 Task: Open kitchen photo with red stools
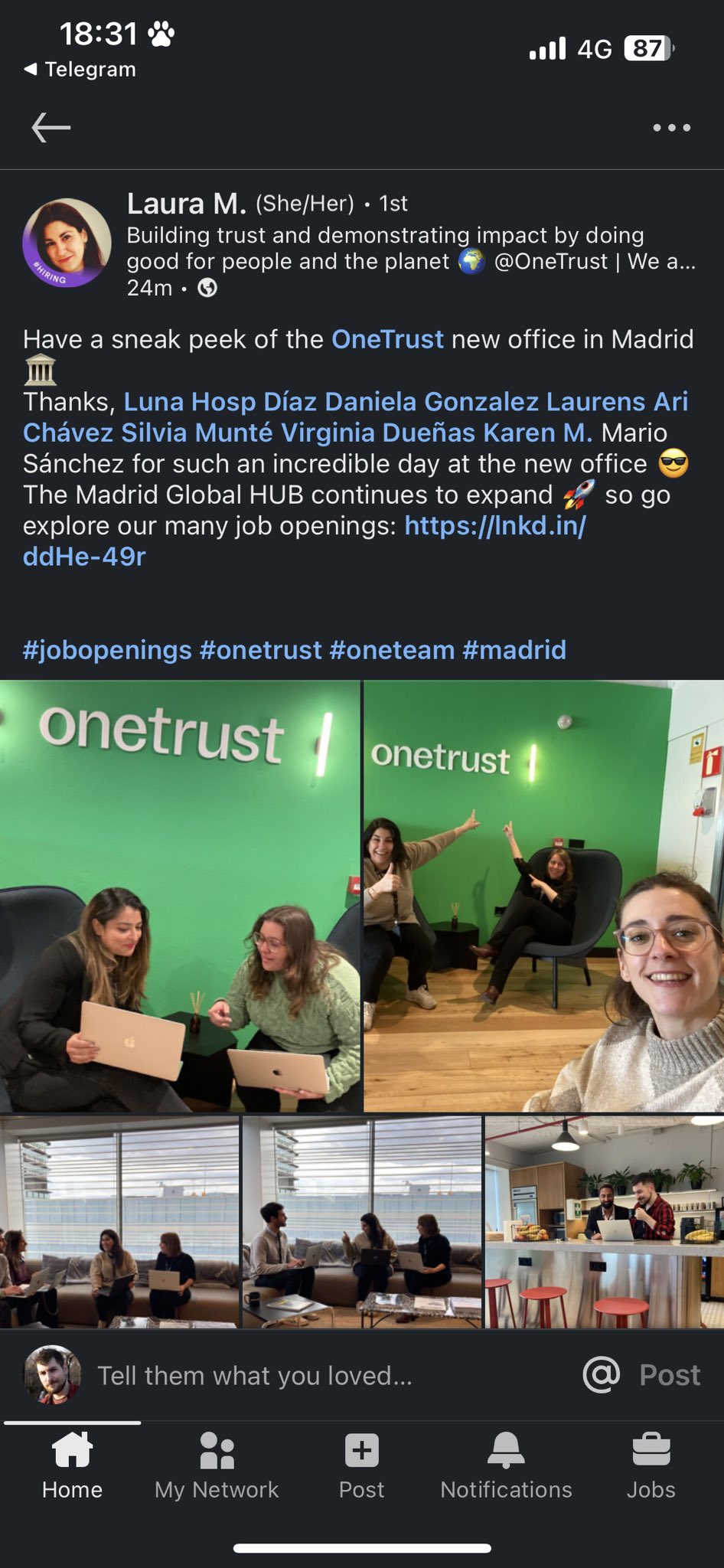(x=605, y=1222)
